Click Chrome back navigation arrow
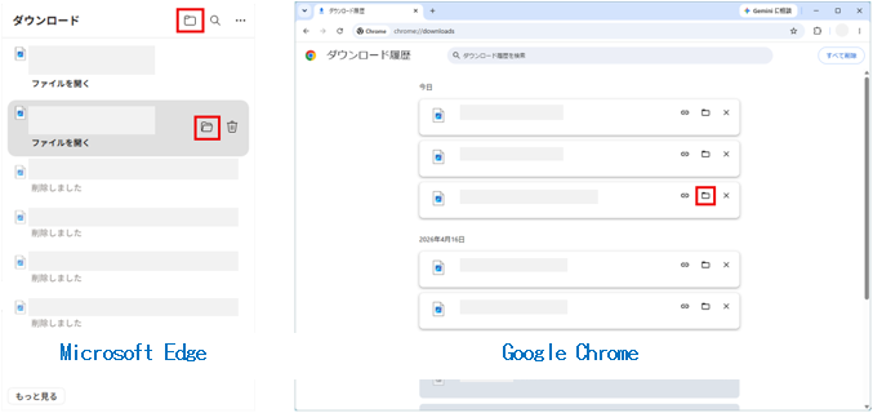 [306, 31]
